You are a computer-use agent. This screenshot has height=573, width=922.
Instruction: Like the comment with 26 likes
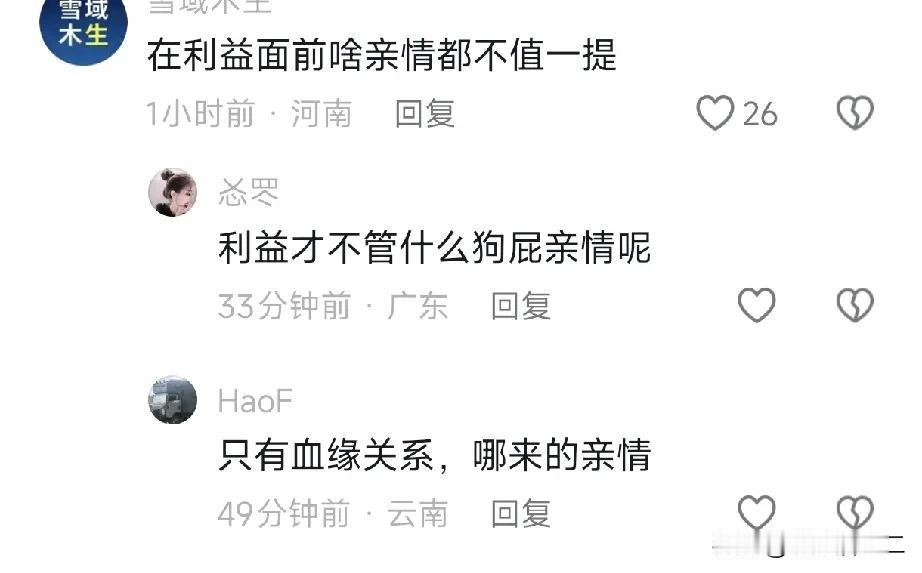(x=714, y=112)
